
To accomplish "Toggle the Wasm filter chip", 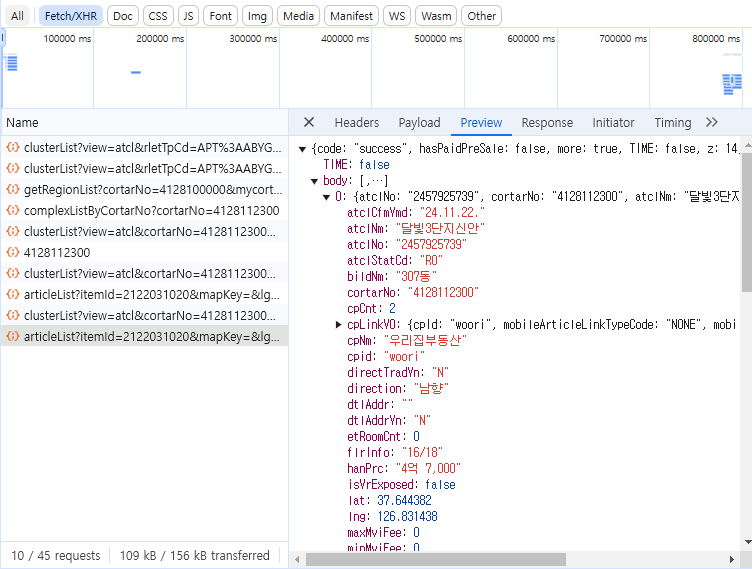I will click(436, 16).
